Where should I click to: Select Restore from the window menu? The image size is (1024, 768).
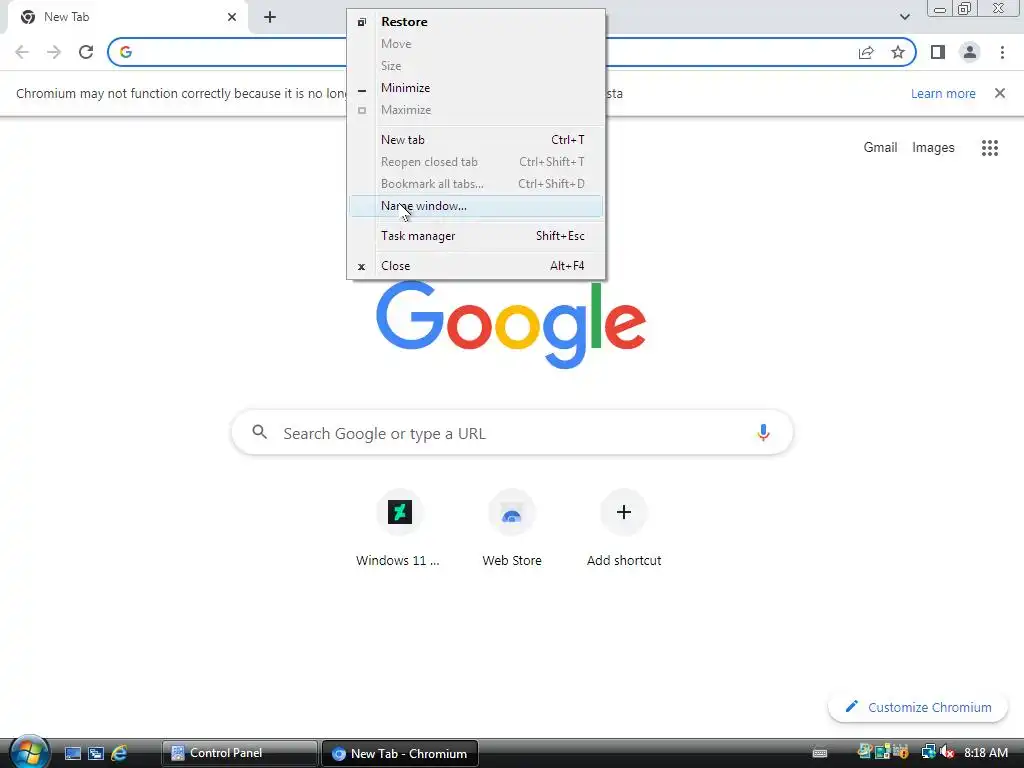coord(476,22)
